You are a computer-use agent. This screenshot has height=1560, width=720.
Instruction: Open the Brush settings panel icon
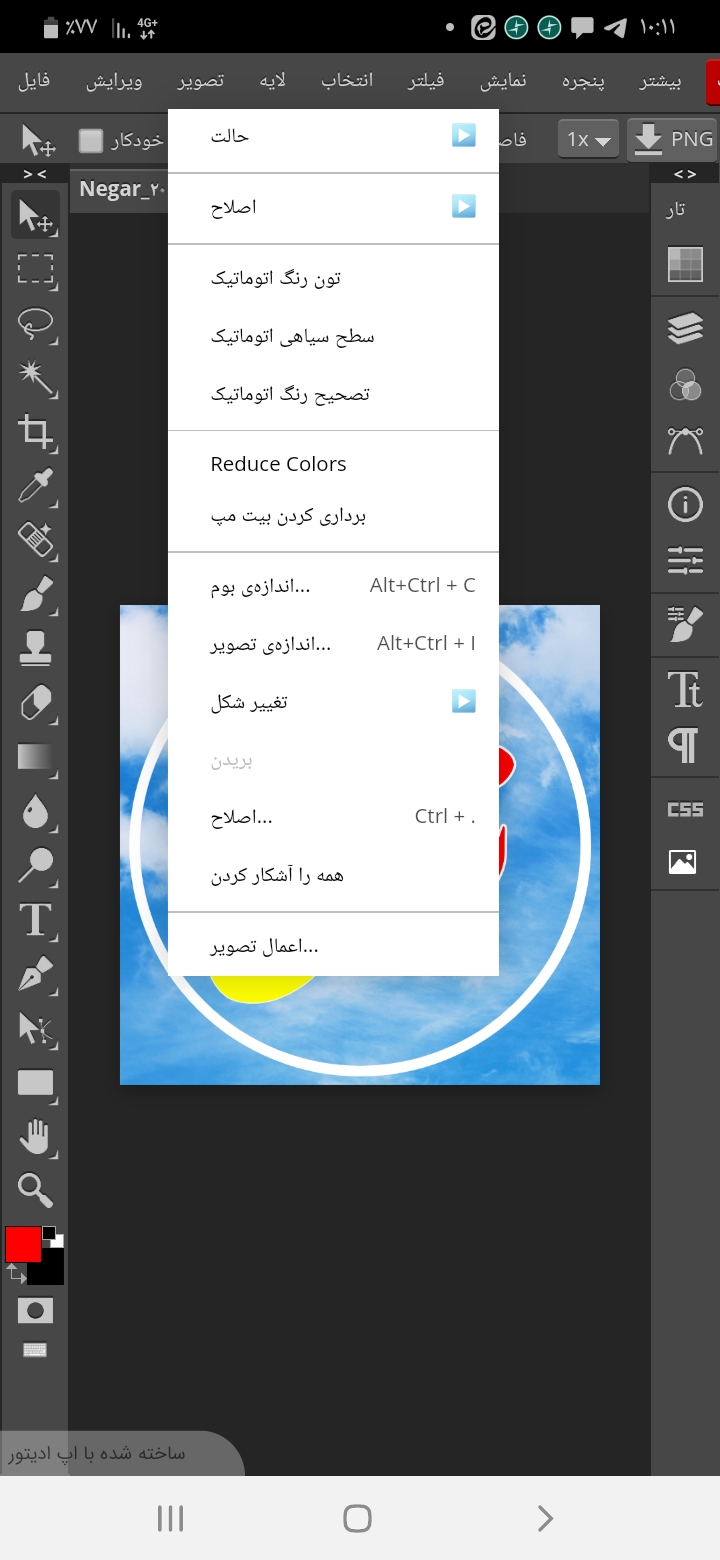tap(685, 625)
